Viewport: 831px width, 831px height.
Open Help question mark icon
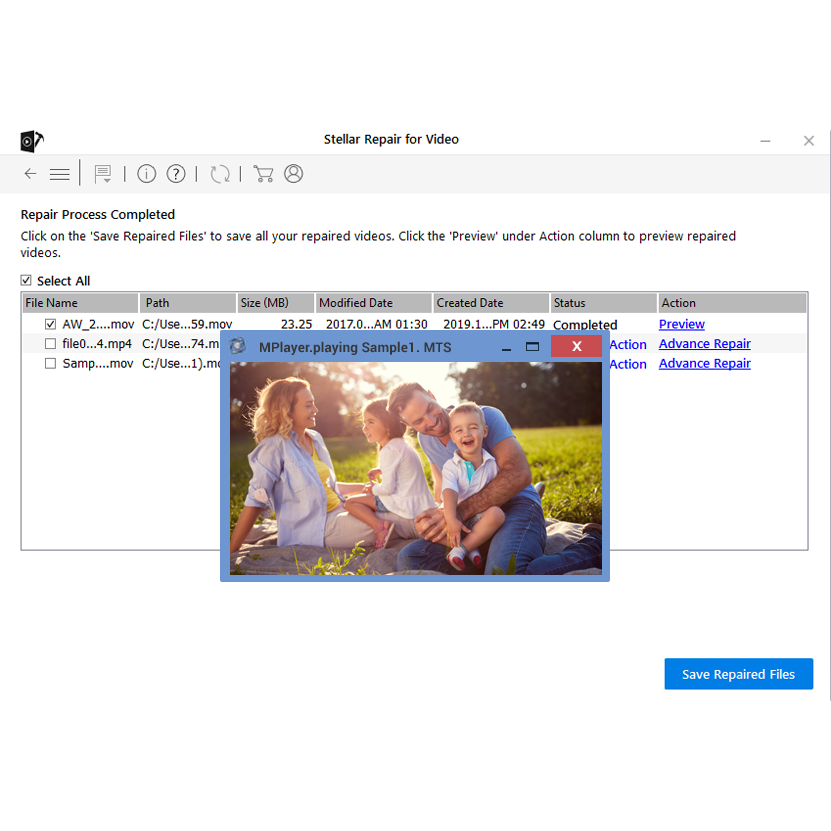coord(176,174)
